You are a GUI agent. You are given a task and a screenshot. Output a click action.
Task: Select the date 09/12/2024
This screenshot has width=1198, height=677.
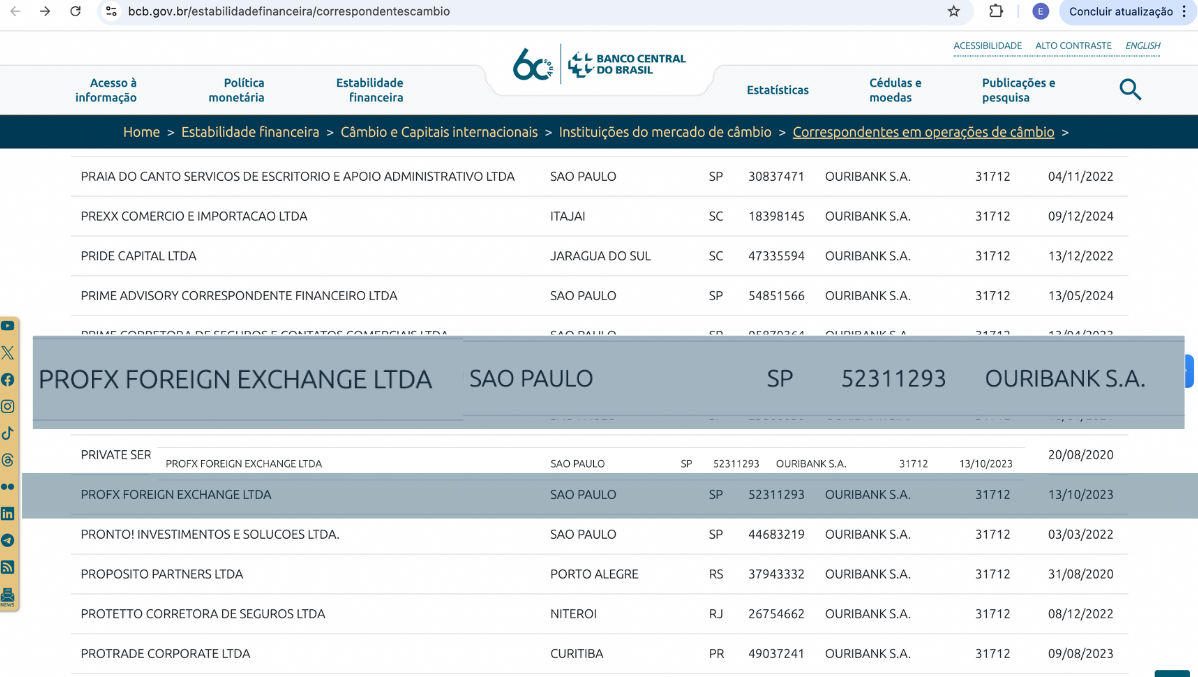point(1080,216)
